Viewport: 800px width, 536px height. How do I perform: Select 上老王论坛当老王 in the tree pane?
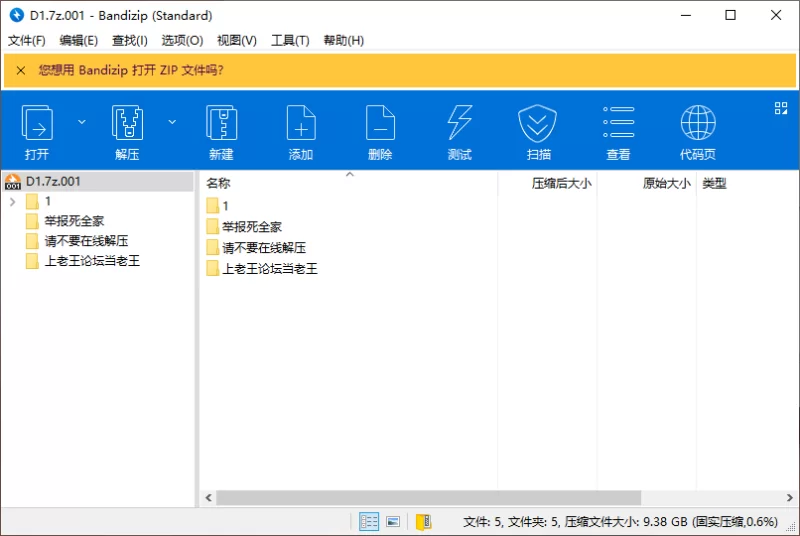(83, 261)
